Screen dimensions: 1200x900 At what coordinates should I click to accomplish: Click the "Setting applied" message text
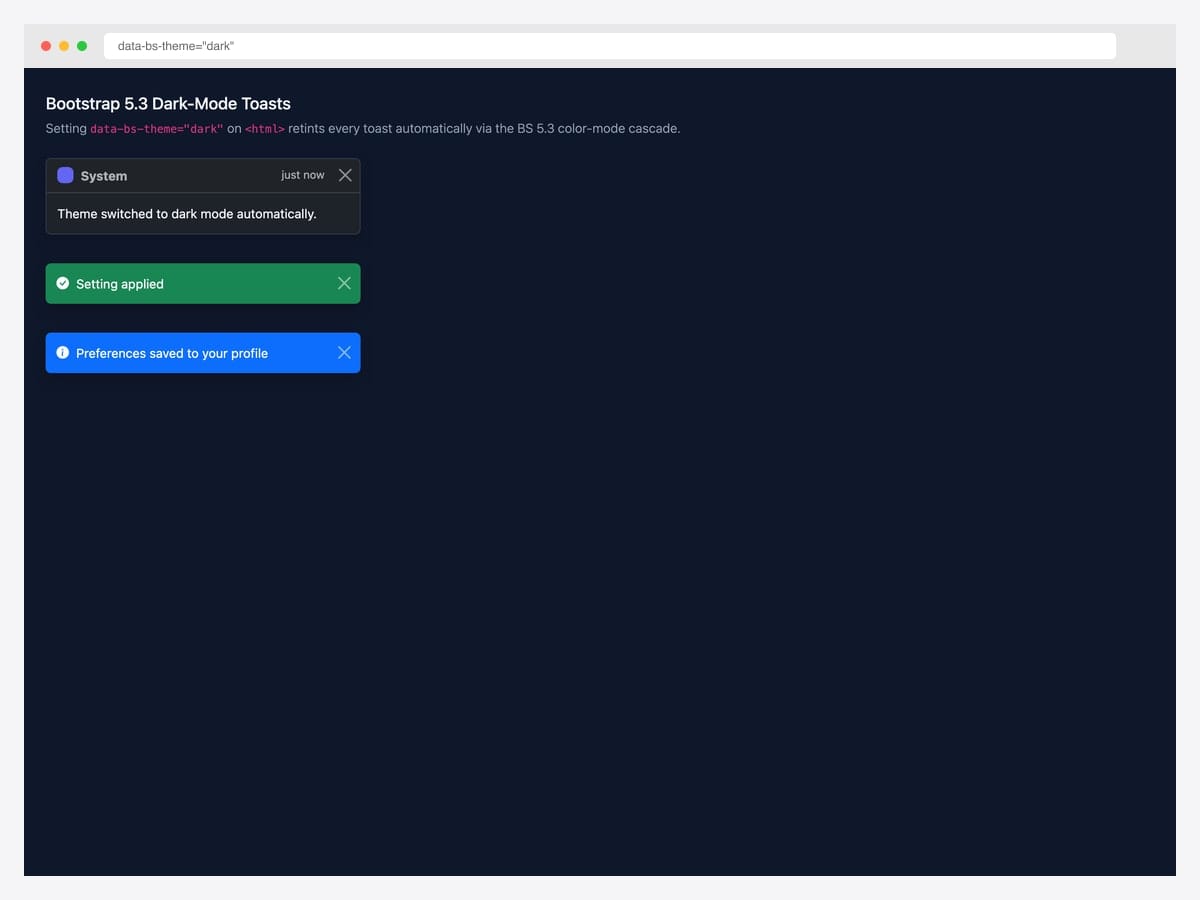(x=120, y=284)
